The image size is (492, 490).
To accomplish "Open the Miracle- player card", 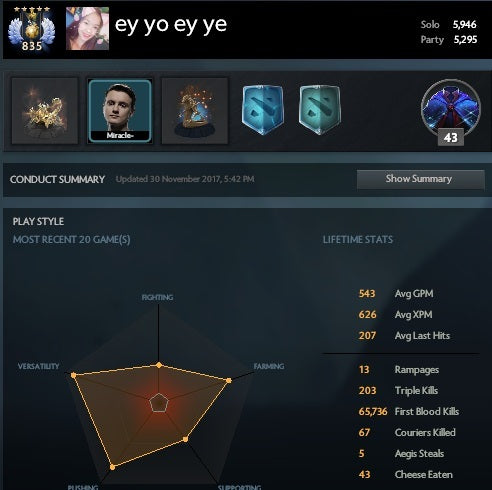I will tap(120, 111).
